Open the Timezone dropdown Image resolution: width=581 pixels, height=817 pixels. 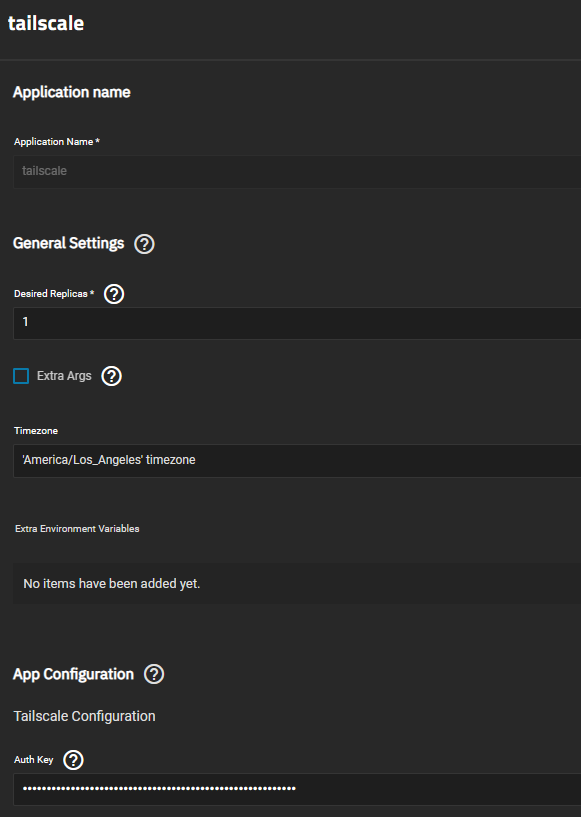click(x=297, y=461)
